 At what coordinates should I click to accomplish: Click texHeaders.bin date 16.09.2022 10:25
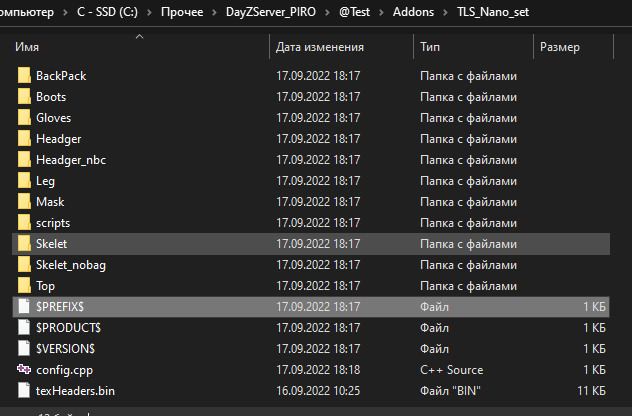coord(318,391)
